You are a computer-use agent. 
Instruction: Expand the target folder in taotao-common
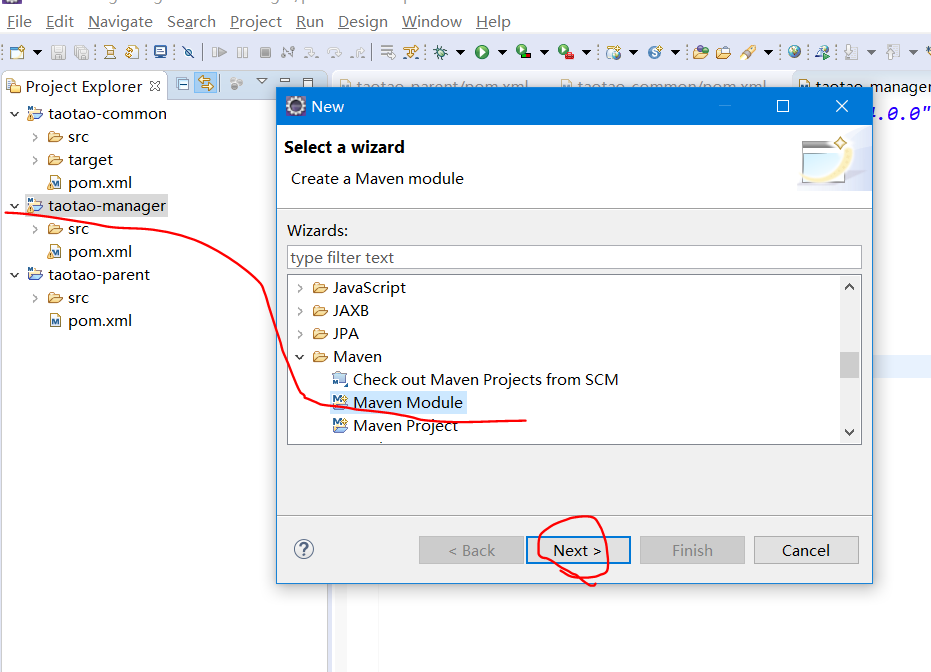pos(35,160)
